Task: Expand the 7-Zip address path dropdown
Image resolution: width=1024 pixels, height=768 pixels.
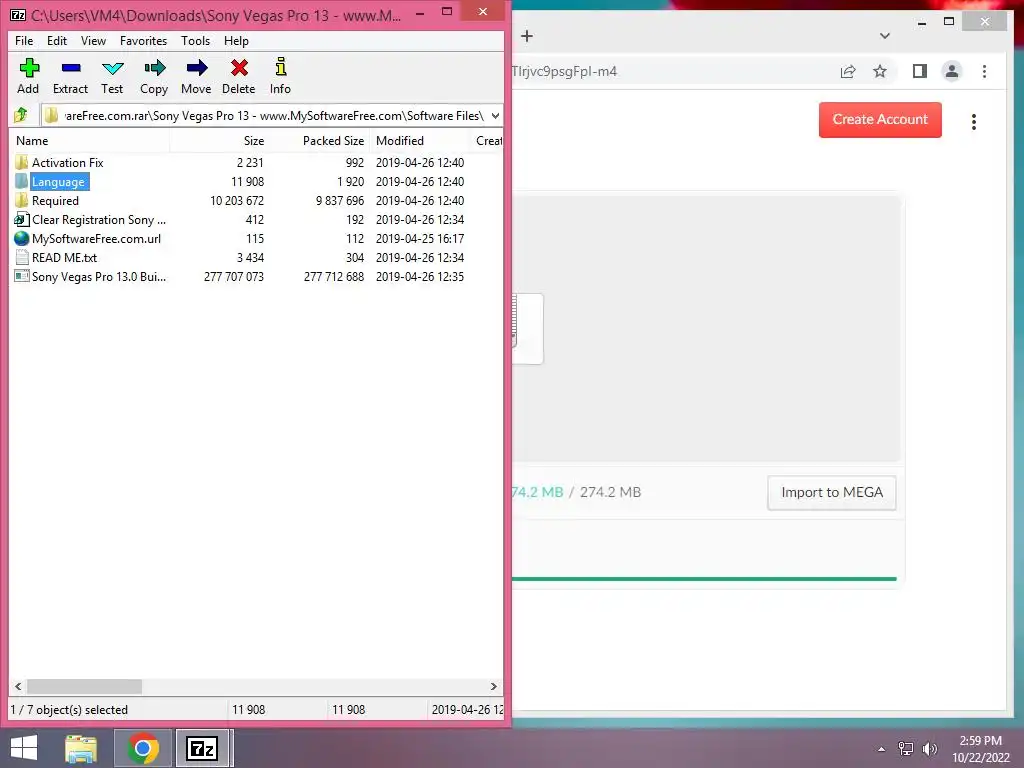Action: click(495, 116)
